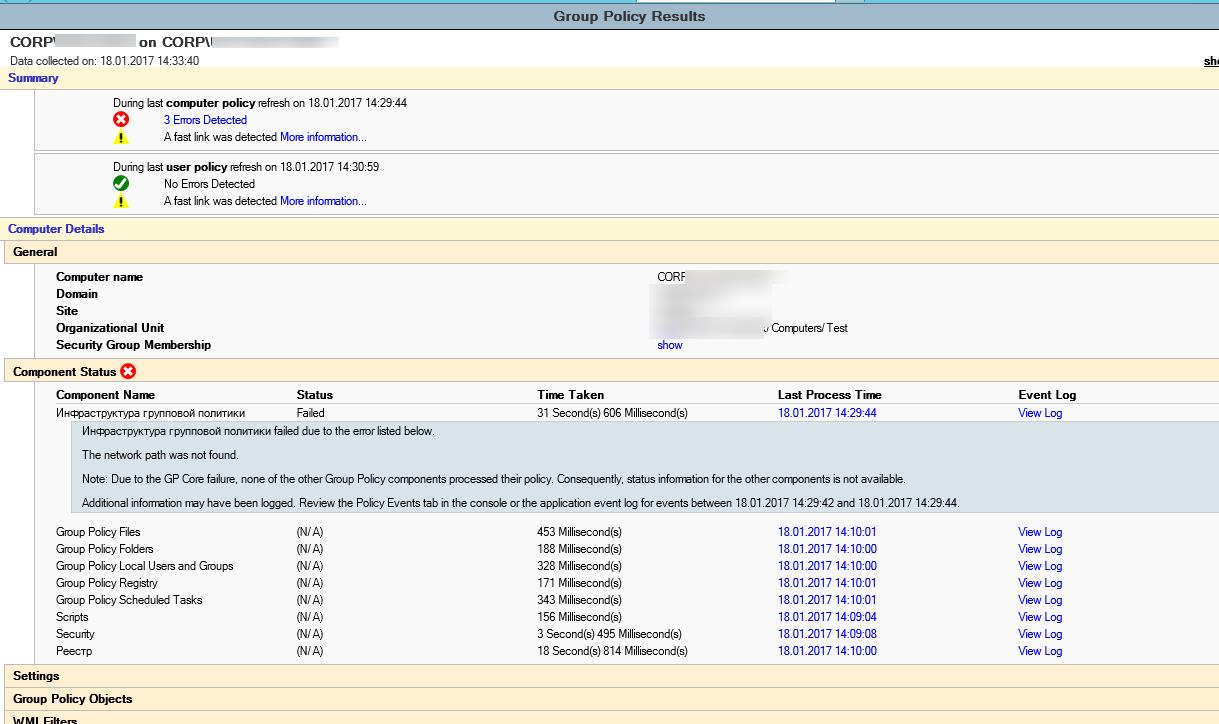
Task: Open More information link under user policy
Action: click(323, 201)
